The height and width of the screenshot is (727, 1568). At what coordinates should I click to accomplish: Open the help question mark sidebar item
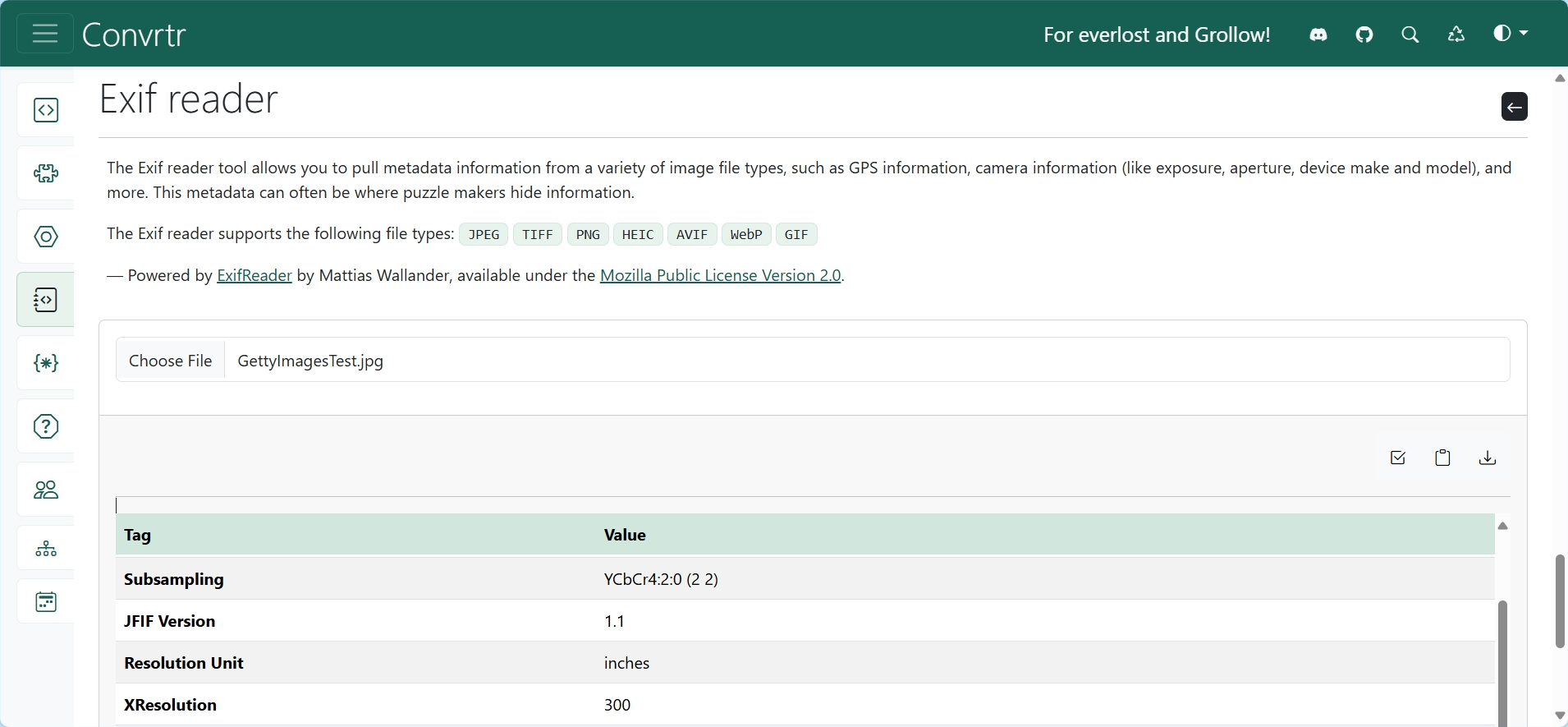(46, 426)
